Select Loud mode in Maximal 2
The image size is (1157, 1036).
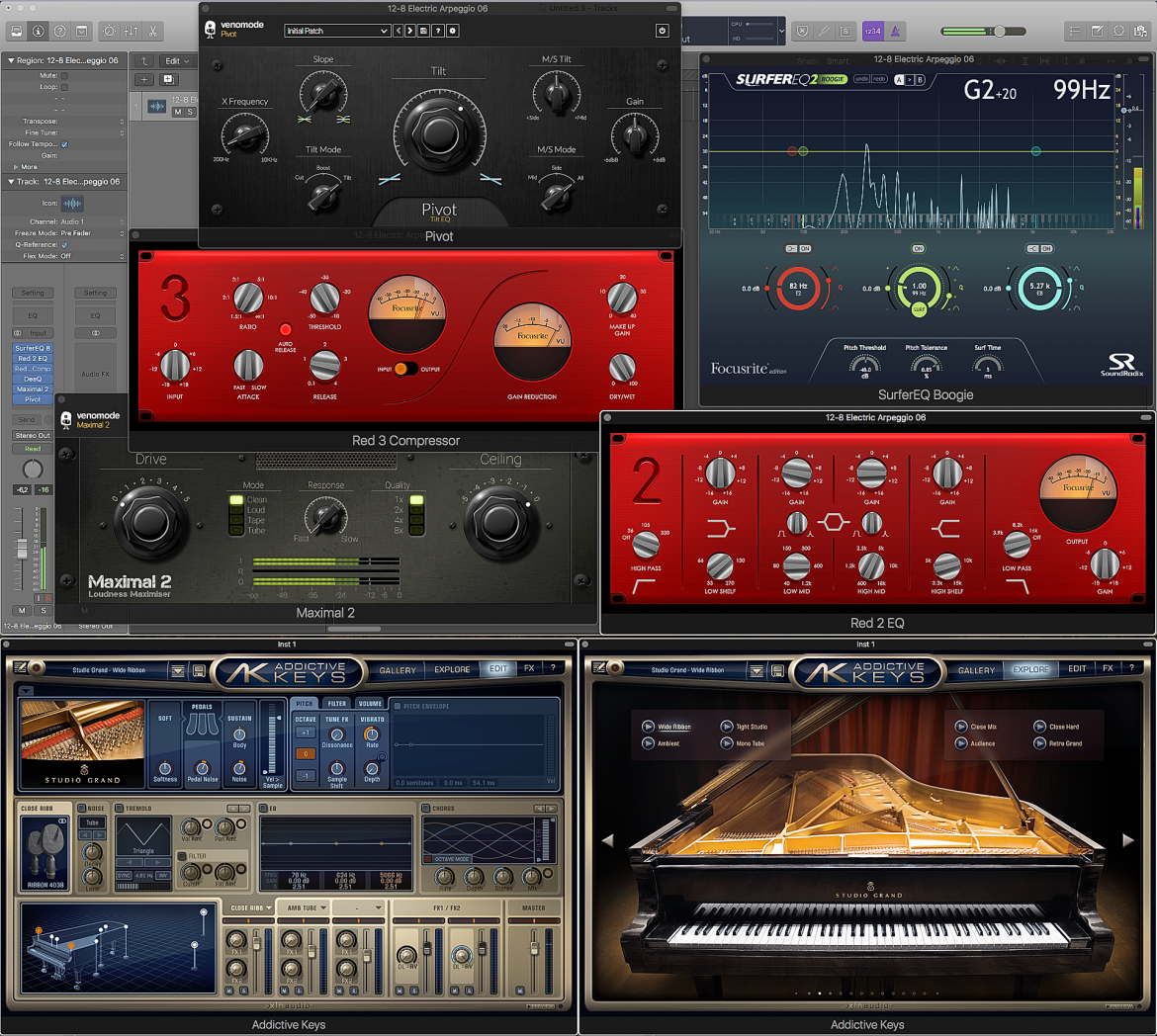[x=236, y=510]
